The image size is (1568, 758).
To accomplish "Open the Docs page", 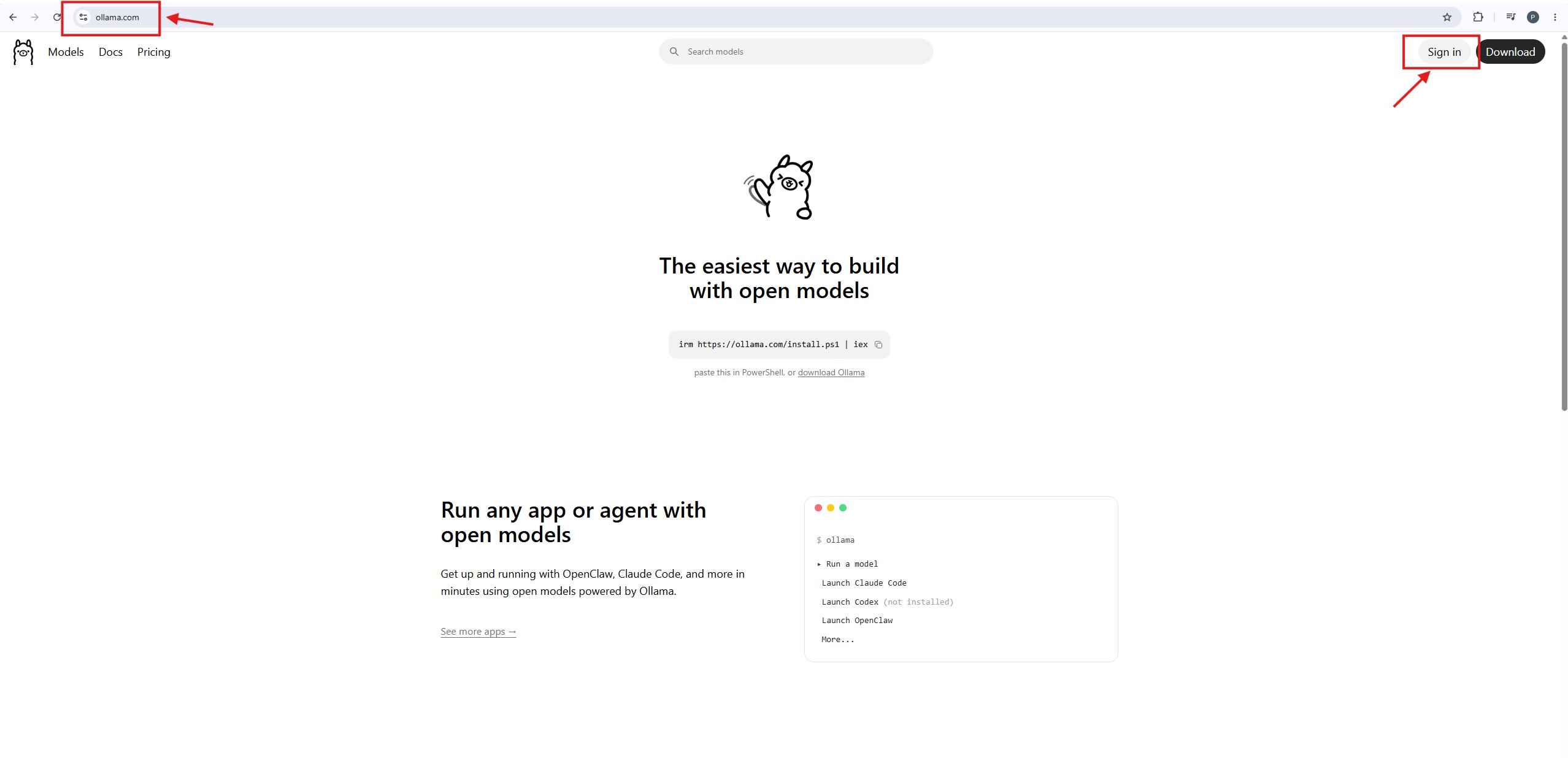I will [110, 52].
